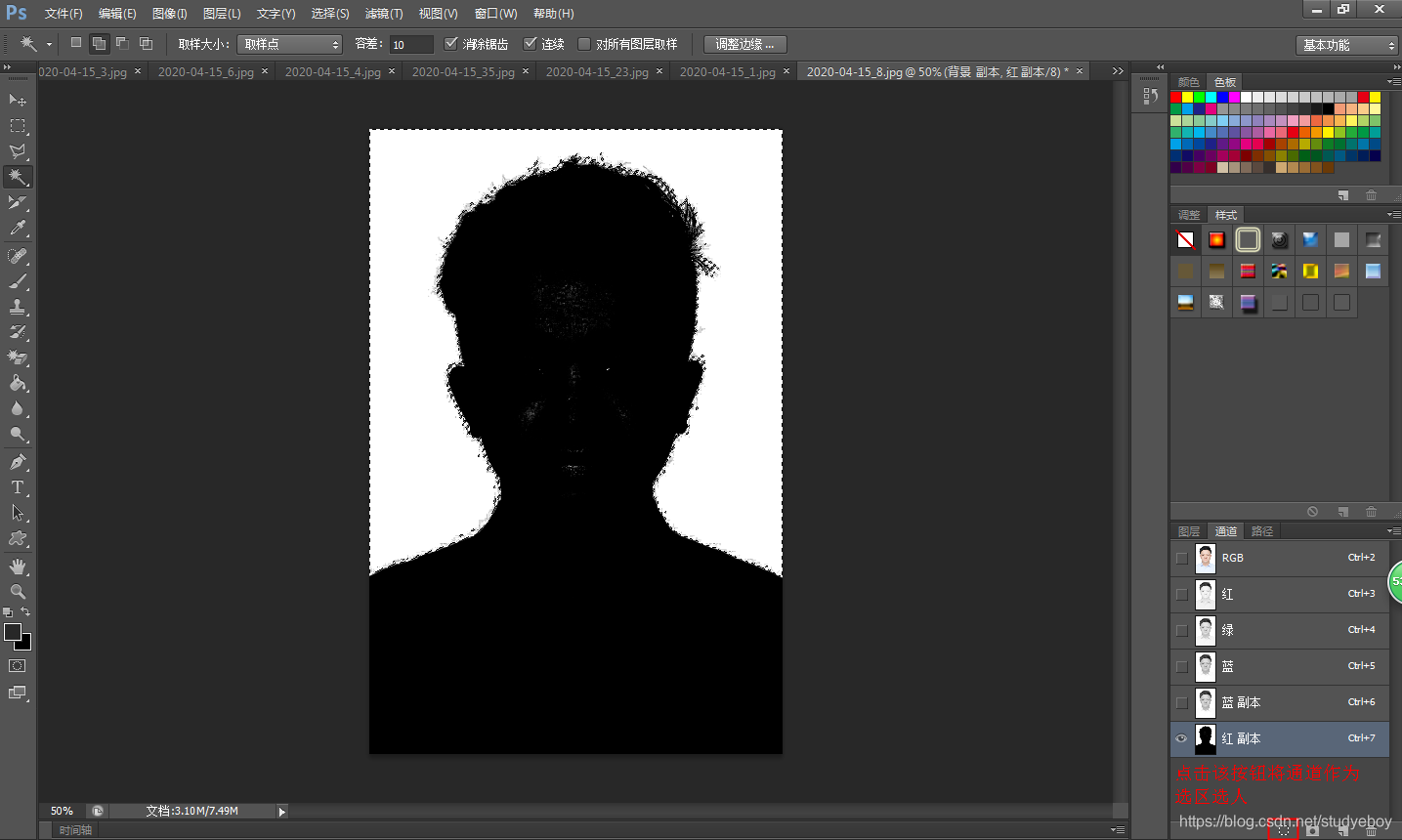Image resolution: width=1402 pixels, height=840 pixels.
Task: Open status bar info arrow
Action: pyautogui.click(x=281, y=812)
